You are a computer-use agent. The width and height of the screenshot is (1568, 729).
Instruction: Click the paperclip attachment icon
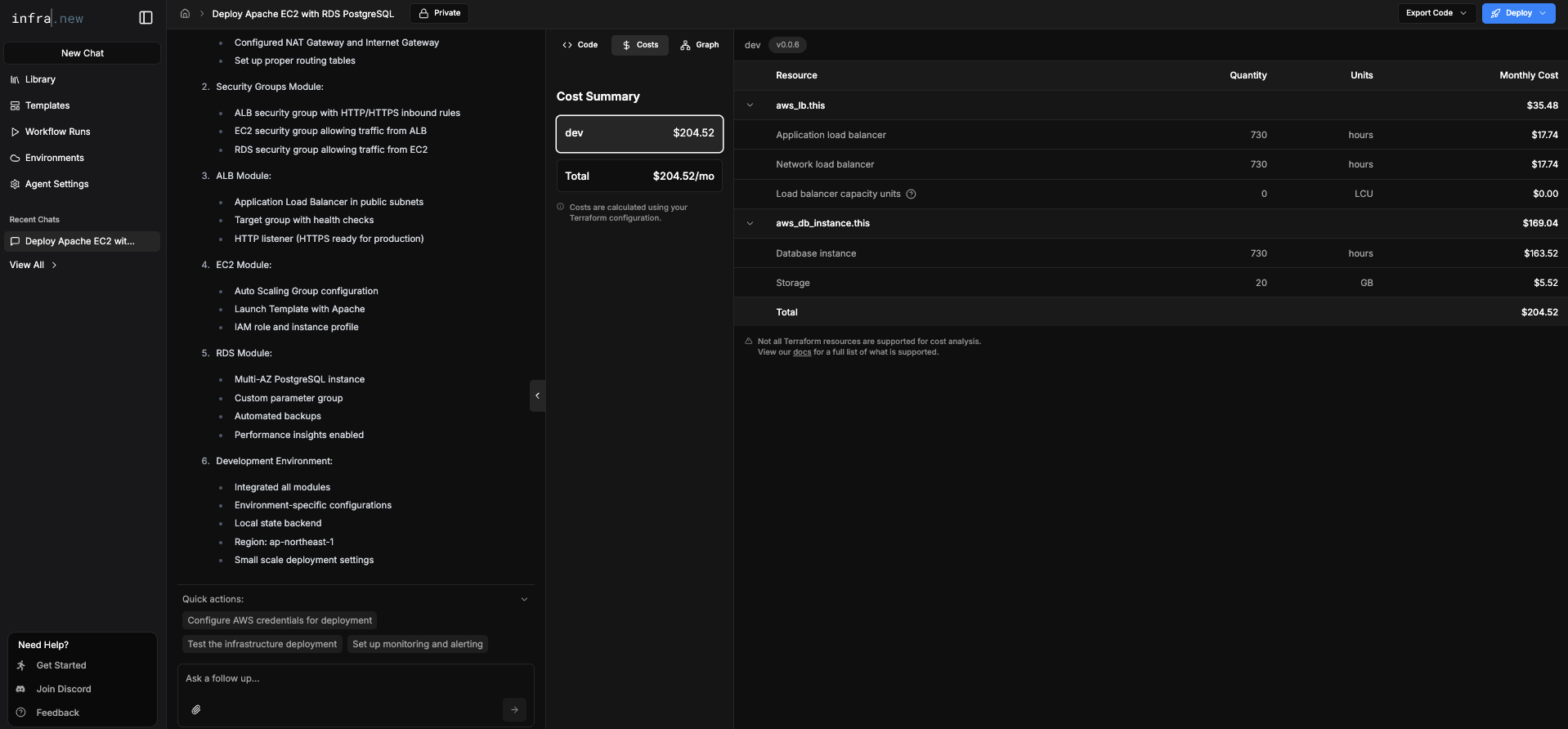[196, 709]
